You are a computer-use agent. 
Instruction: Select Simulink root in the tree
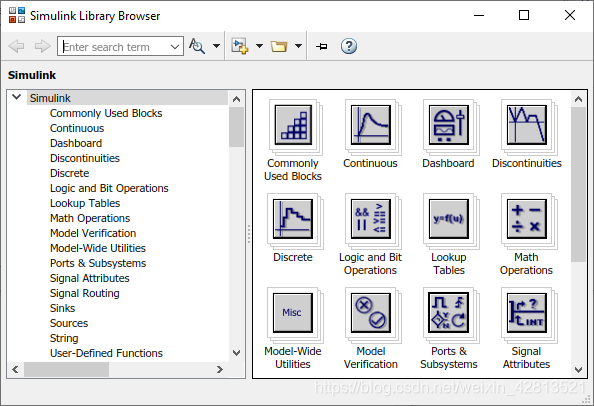pos(50,98)
